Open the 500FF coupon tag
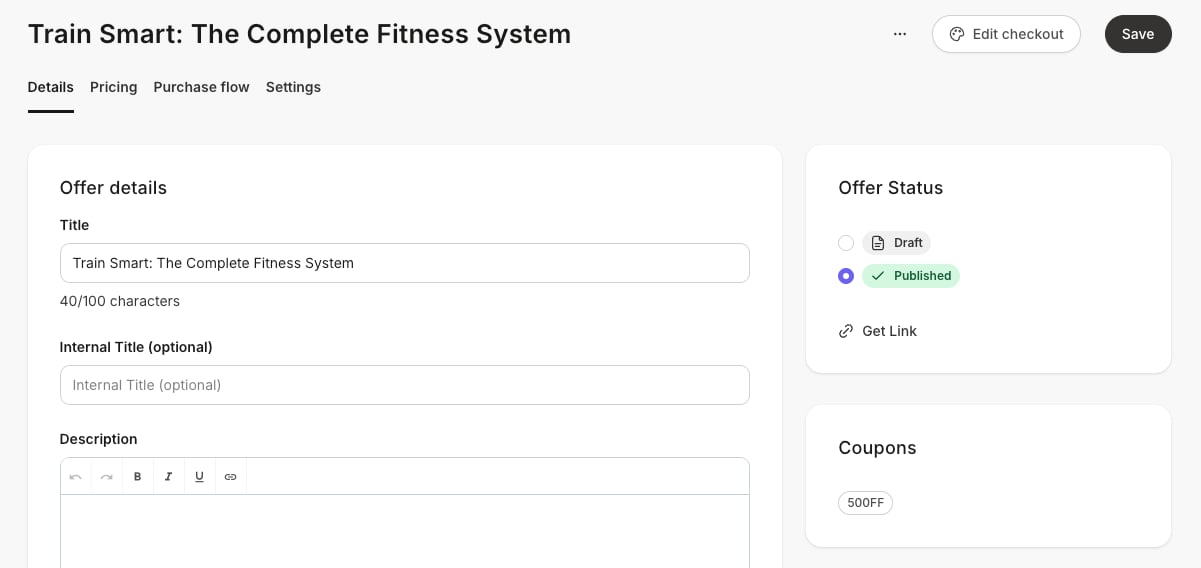 [865, 503]
